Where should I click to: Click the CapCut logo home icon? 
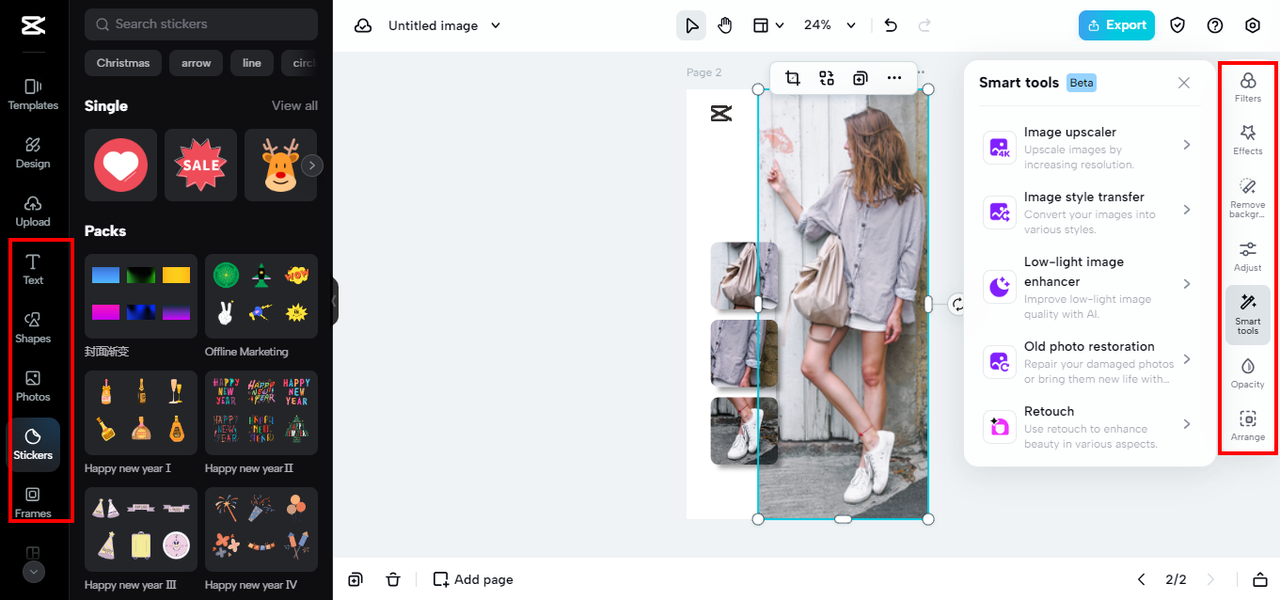coord(33,25)
